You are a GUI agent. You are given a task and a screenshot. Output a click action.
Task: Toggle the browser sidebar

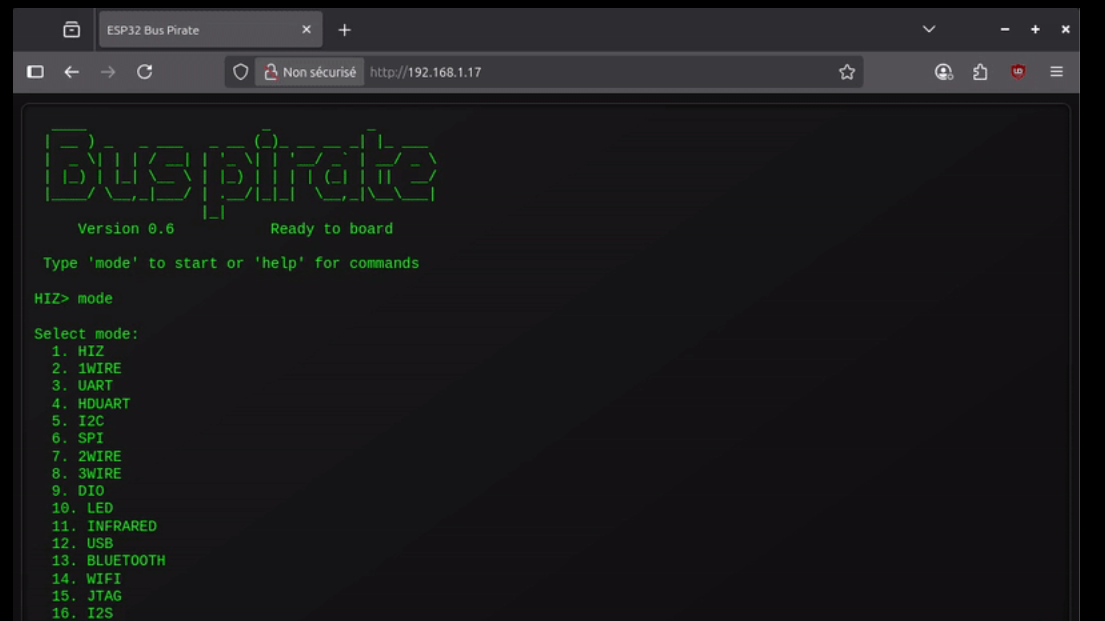[x=35, y=72]
